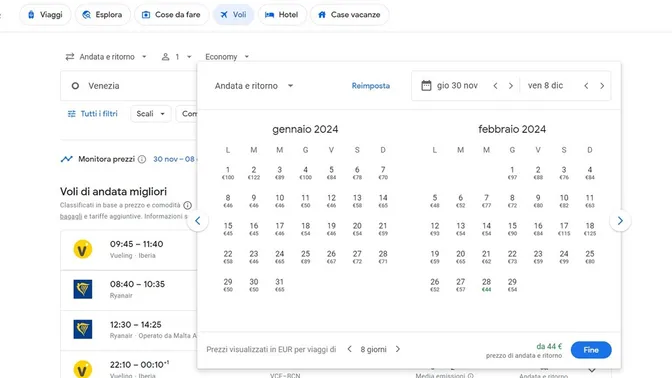This screenshot has height=378, width=672.
Task: Select 8 gennaio 2024 with €46 price
Action: pos(228,201)
